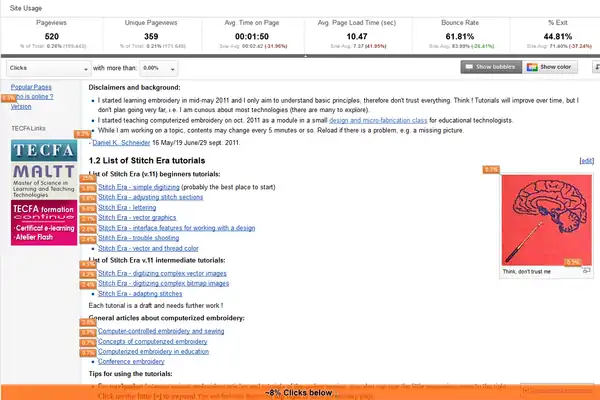Click bubble beside Stitch Era digitizing complex vector images
The width and height of the screenshot is (600, 400).
tap(88, 273)
